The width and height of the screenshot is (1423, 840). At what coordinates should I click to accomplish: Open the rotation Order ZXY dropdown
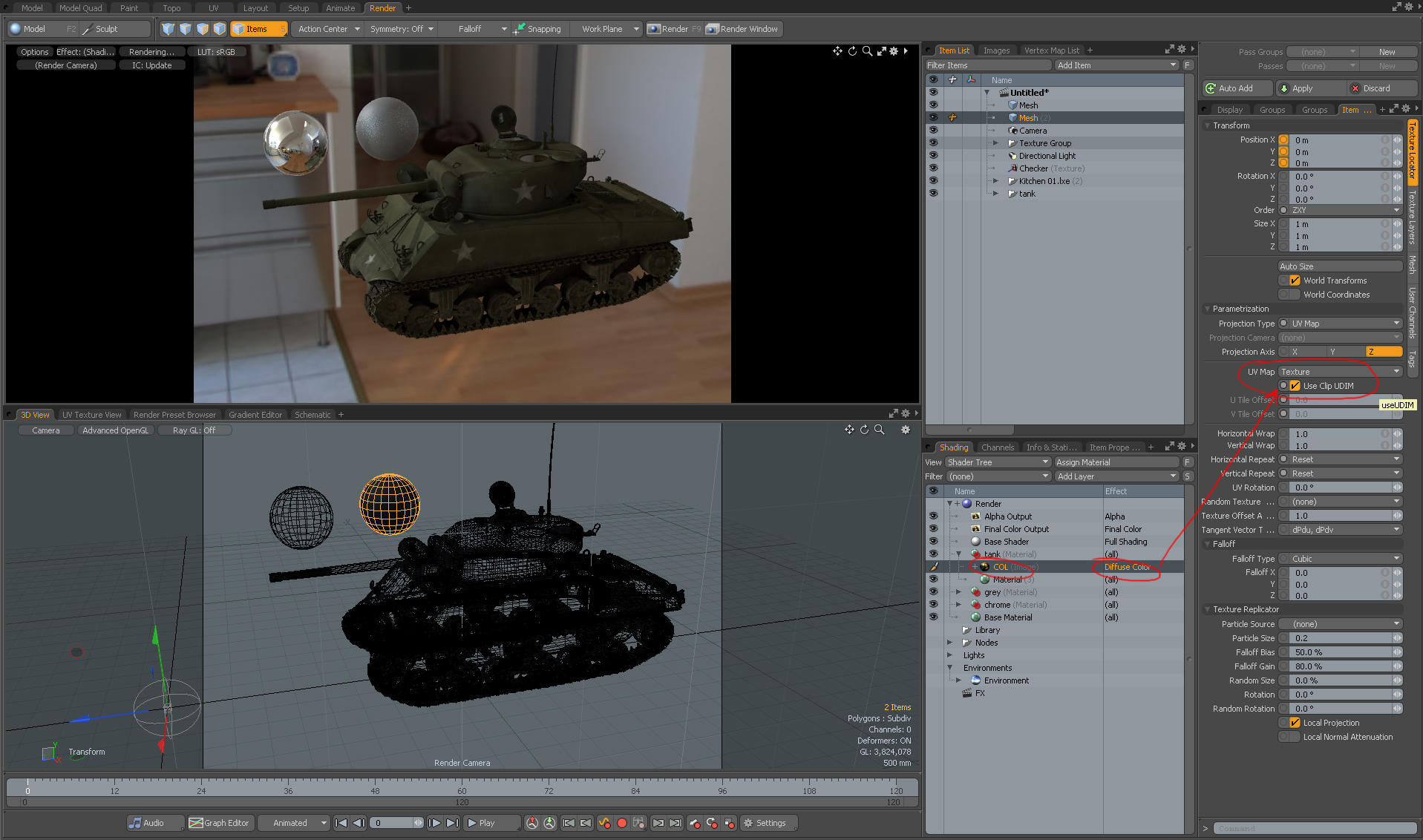coord(1345,210)
